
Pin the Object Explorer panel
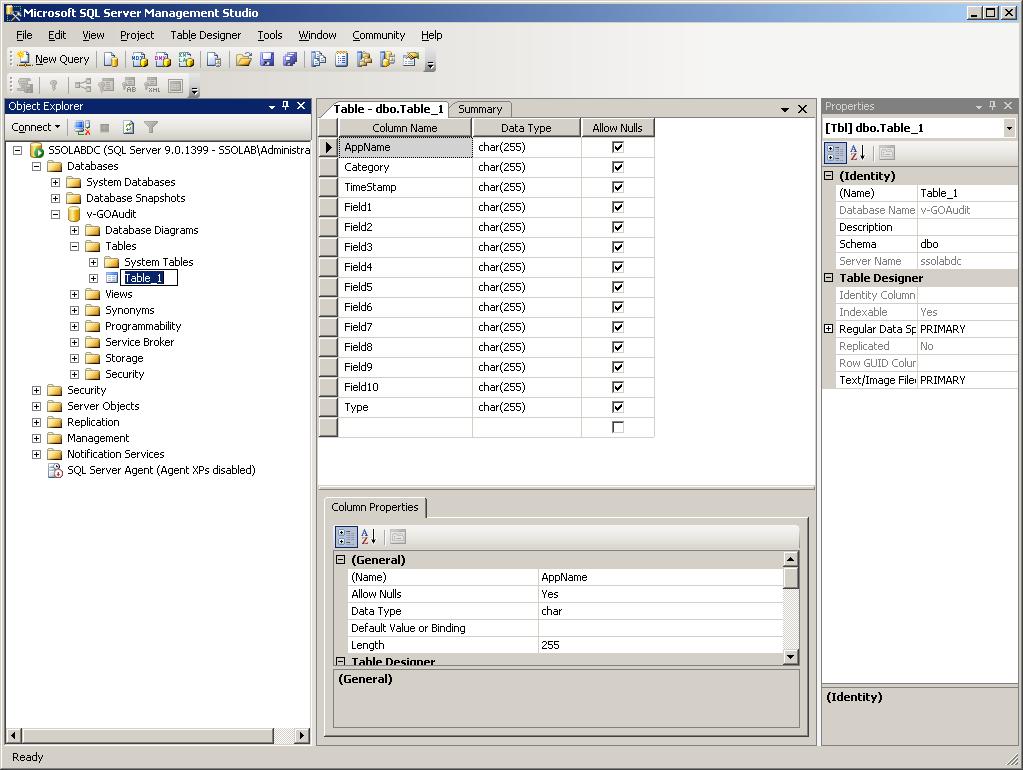pyautogui.click(x=286, y=106)
